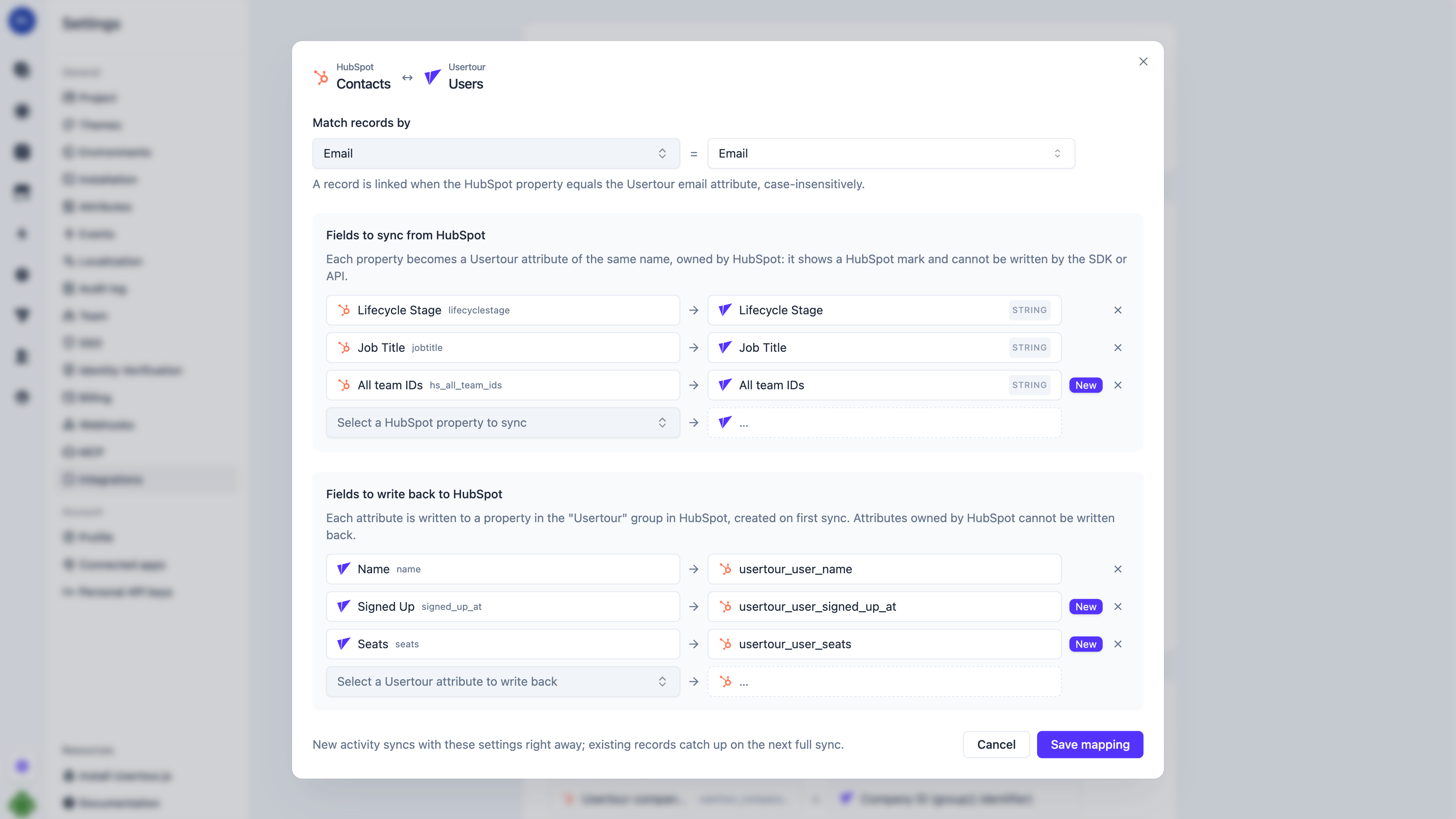This screenshot has height=819, width=1456.
Task: Click the New badge on usertour_user_seats
Action: 1085,644
